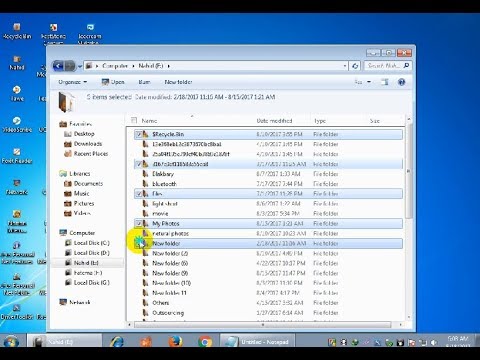This screenshot has width=480, height=360.
Task: Open the Windows Start menu
Action: click(11, 342)
